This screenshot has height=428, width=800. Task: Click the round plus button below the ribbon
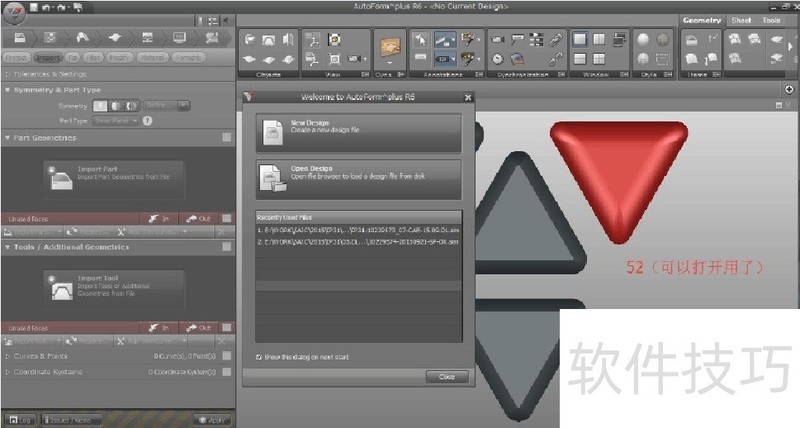(x=789, y=89)
